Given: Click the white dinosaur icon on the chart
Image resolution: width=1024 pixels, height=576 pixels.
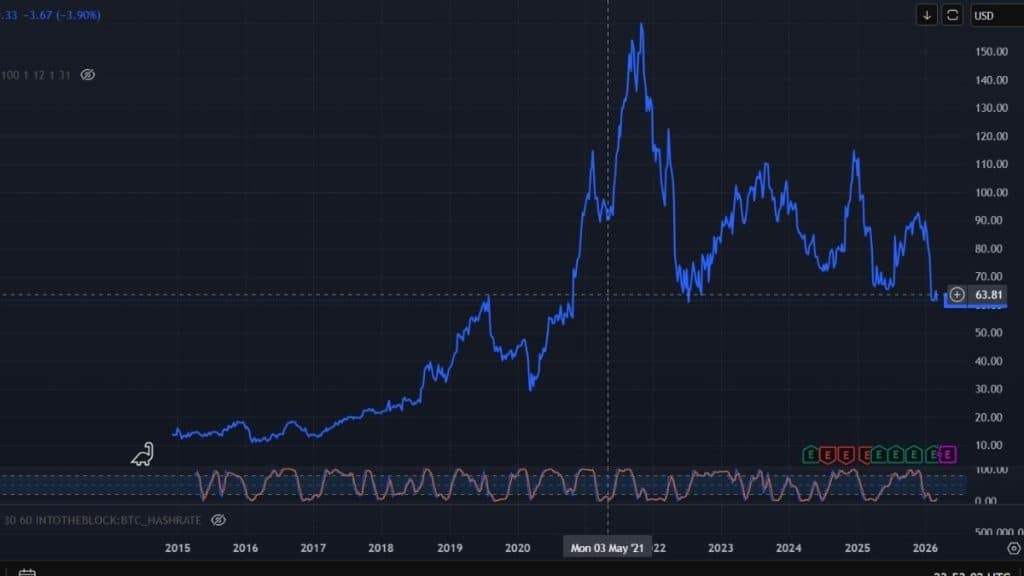Looking at the screenshot, I should tap(143, 454).
